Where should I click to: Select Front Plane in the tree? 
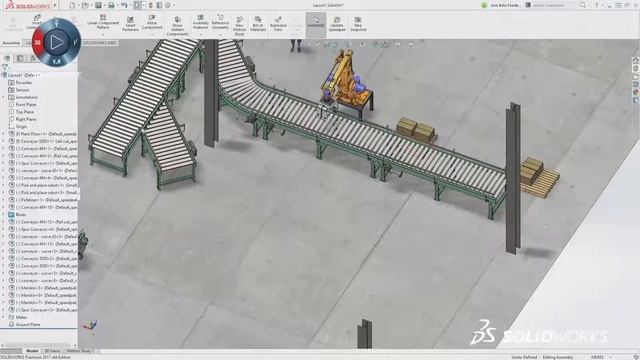[x=26, y=104]
